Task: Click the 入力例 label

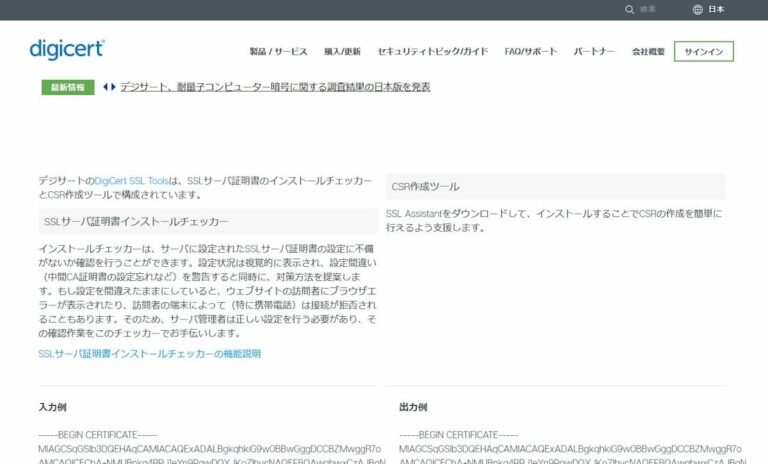Action: coord(52,407)
